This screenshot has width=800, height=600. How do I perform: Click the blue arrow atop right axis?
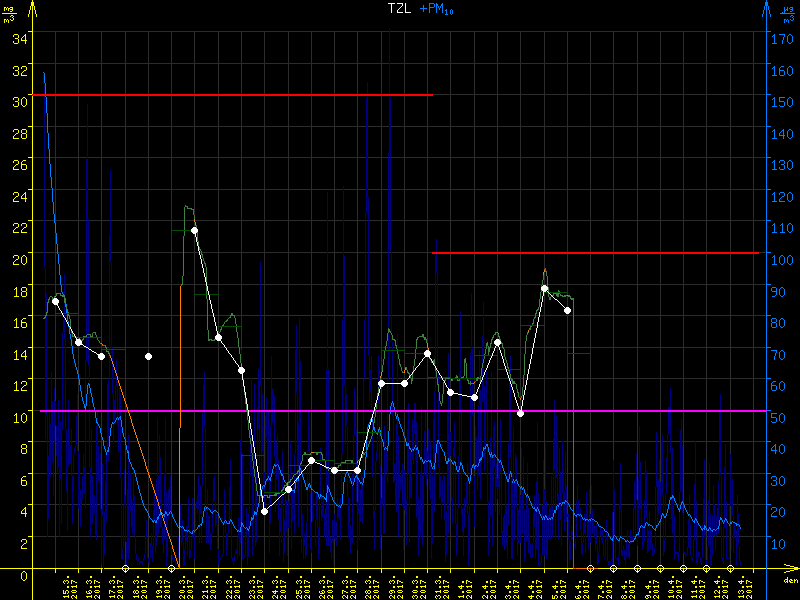pos(766,8)
